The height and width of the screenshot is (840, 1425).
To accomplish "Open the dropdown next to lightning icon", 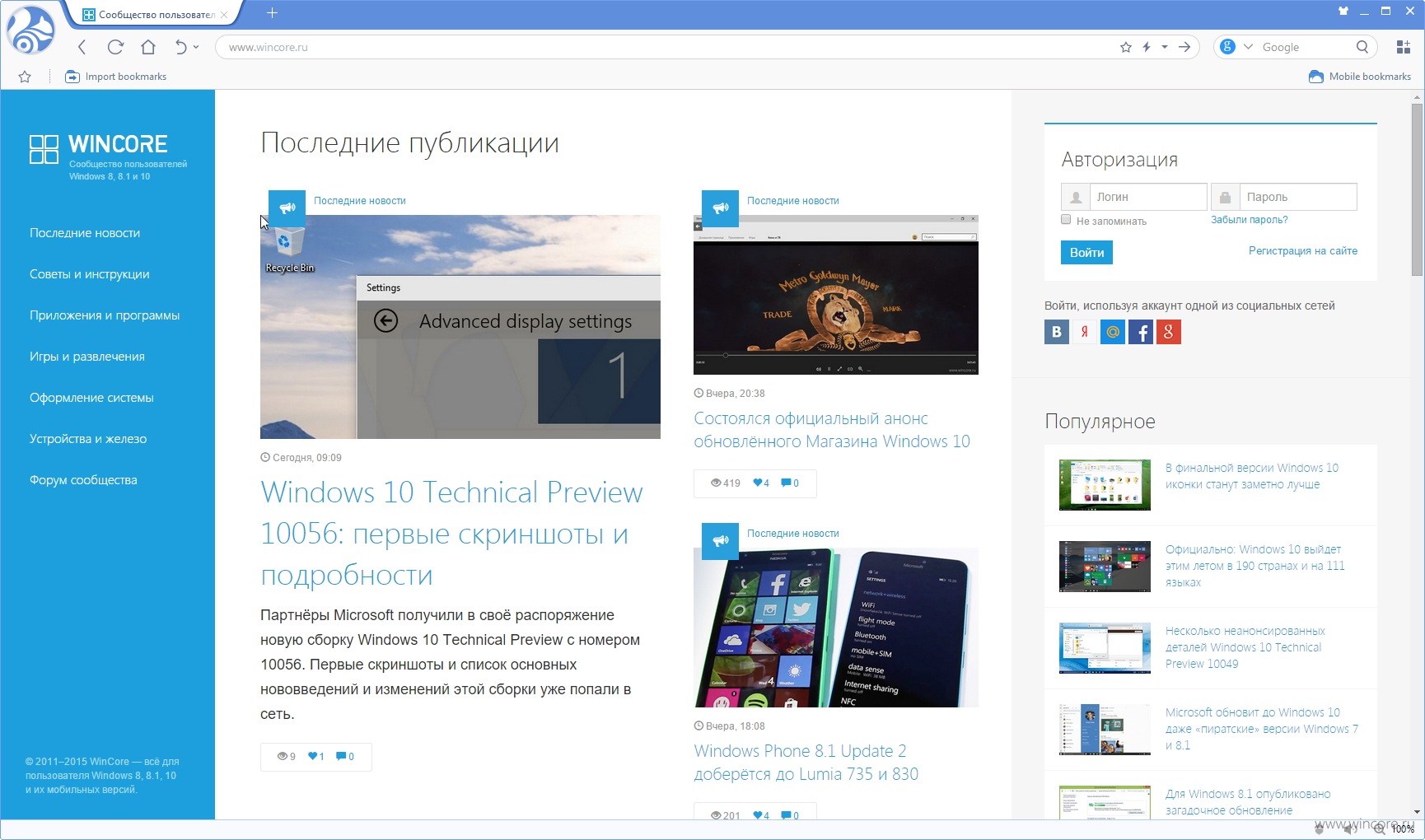I will click(x=1165, y=47).
